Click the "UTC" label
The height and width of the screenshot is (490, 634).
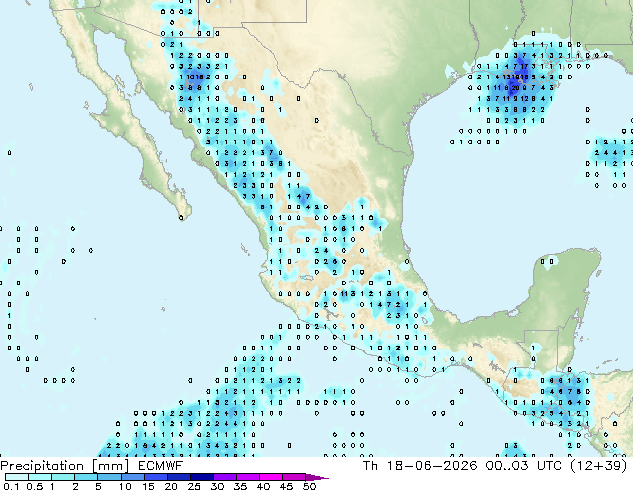click(549, 466)
